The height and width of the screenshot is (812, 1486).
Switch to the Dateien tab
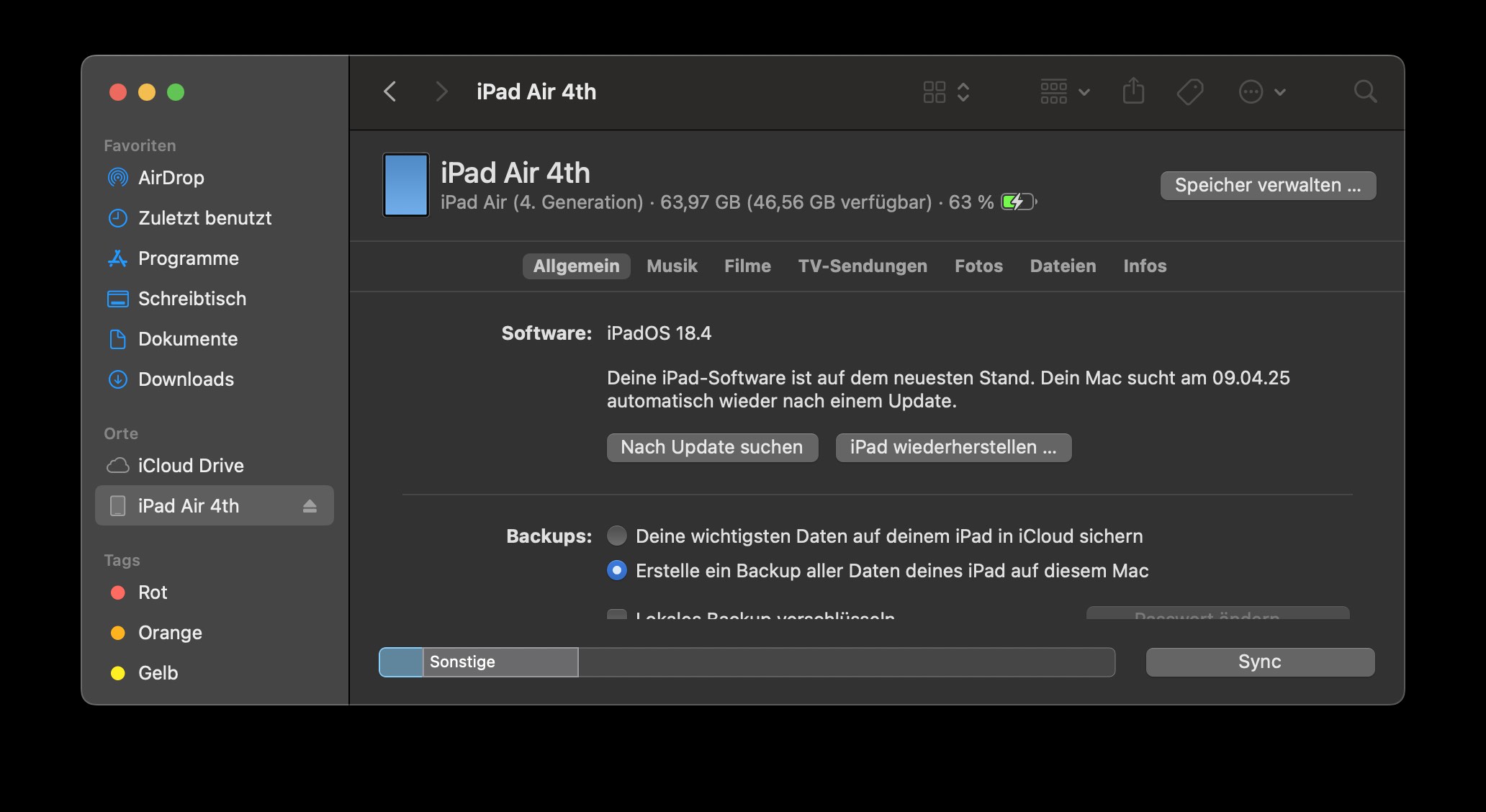click(x=1063, y=266)
